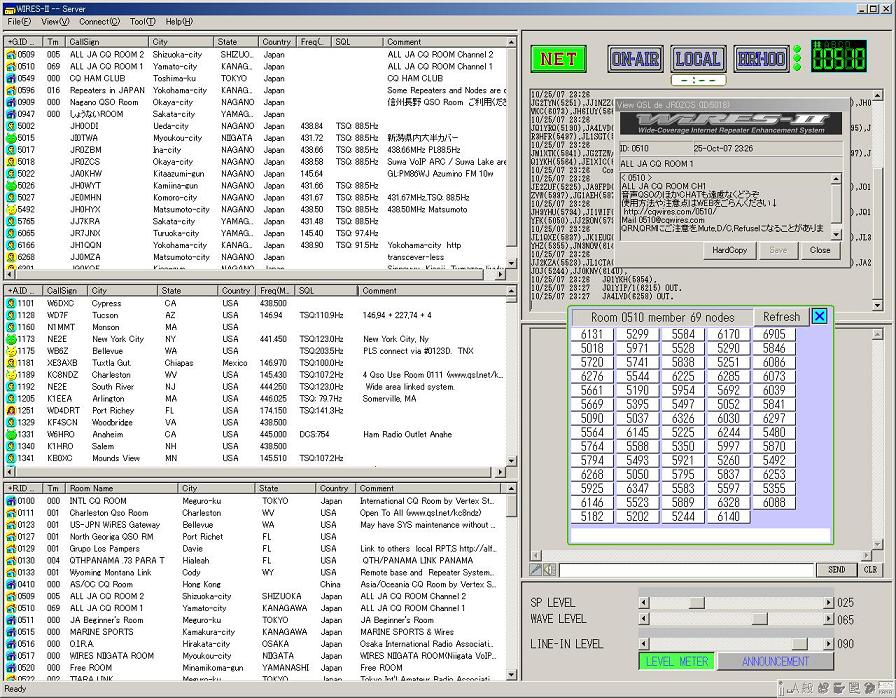Screen dimensions: 896x698
Task: Click HardCopy in the QSL view dialog
Action: click(x=730, y=250)
